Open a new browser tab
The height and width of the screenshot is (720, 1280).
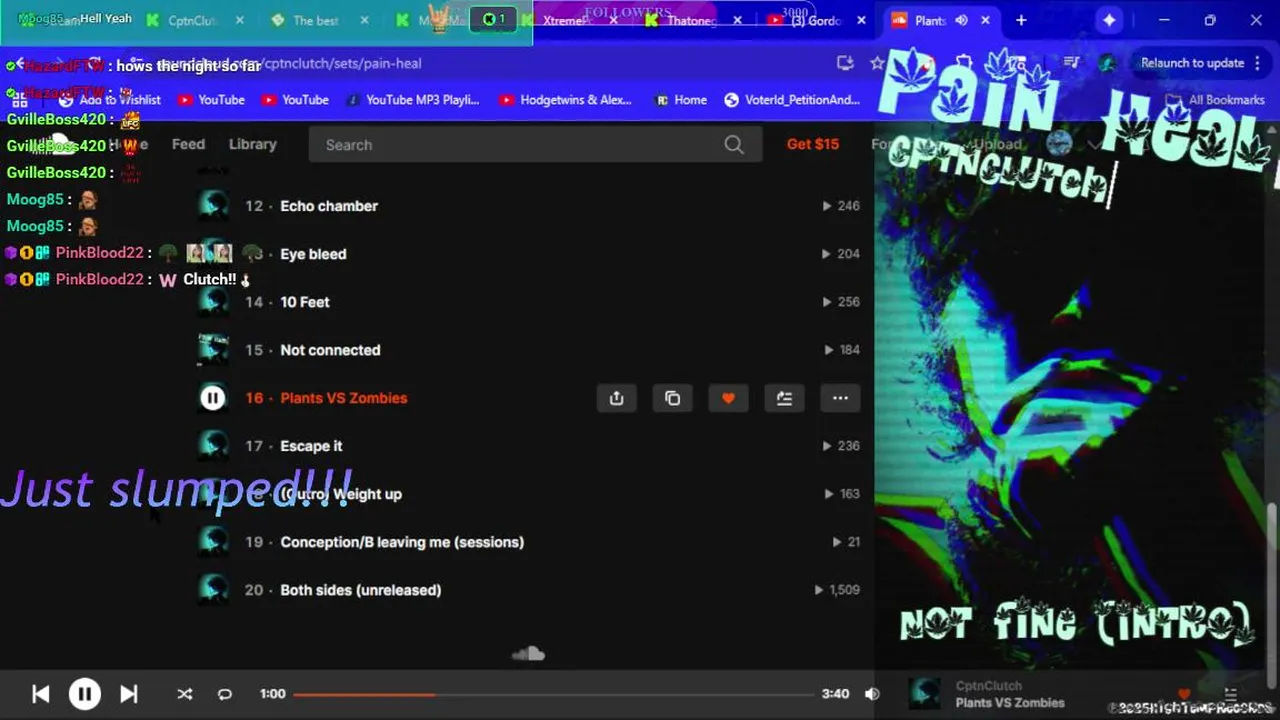coord(1021,20)
